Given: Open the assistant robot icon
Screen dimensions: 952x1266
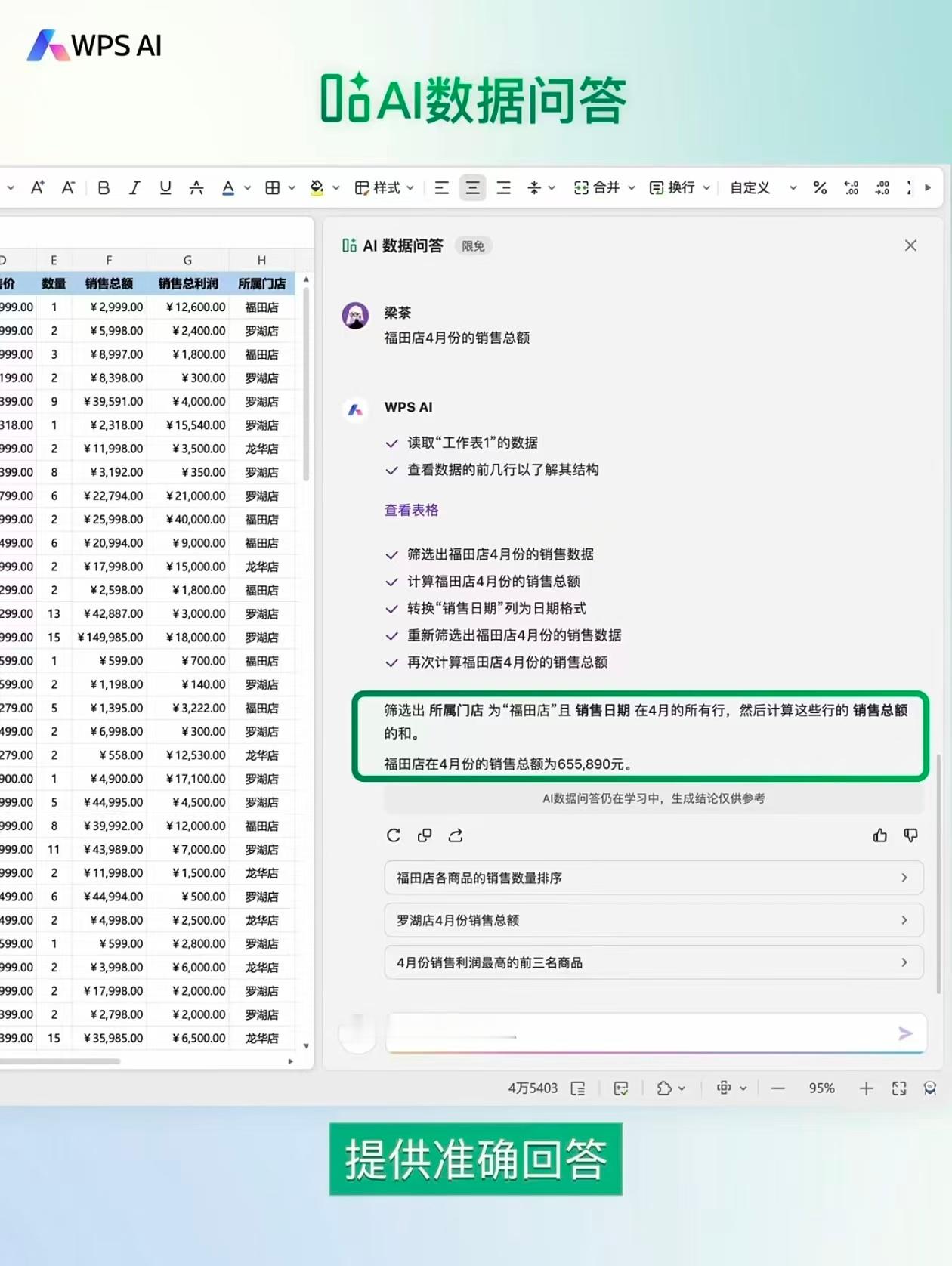Looking at the screenshot, I should [x=930, y=1088].
